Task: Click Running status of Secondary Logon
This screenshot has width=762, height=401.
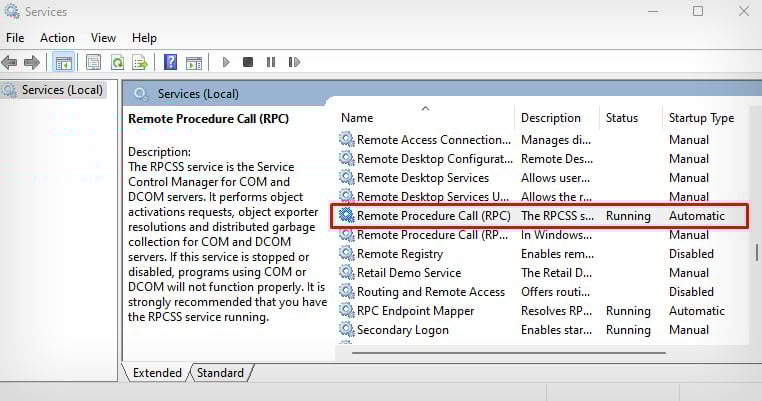Action: point(628,330)
